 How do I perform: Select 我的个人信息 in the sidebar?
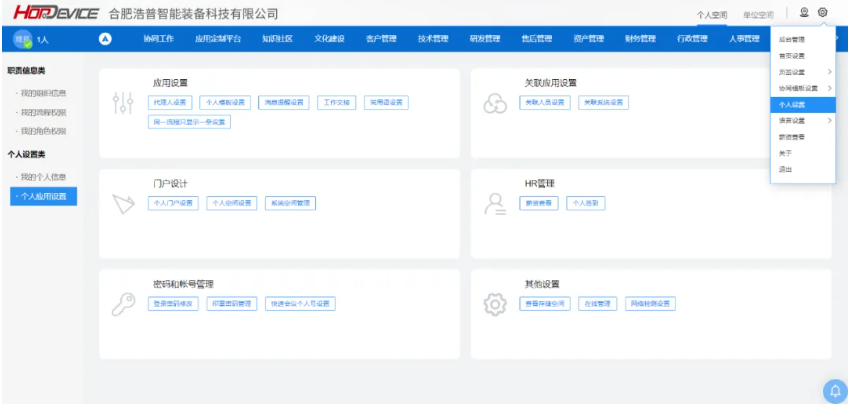pos(43,177)
